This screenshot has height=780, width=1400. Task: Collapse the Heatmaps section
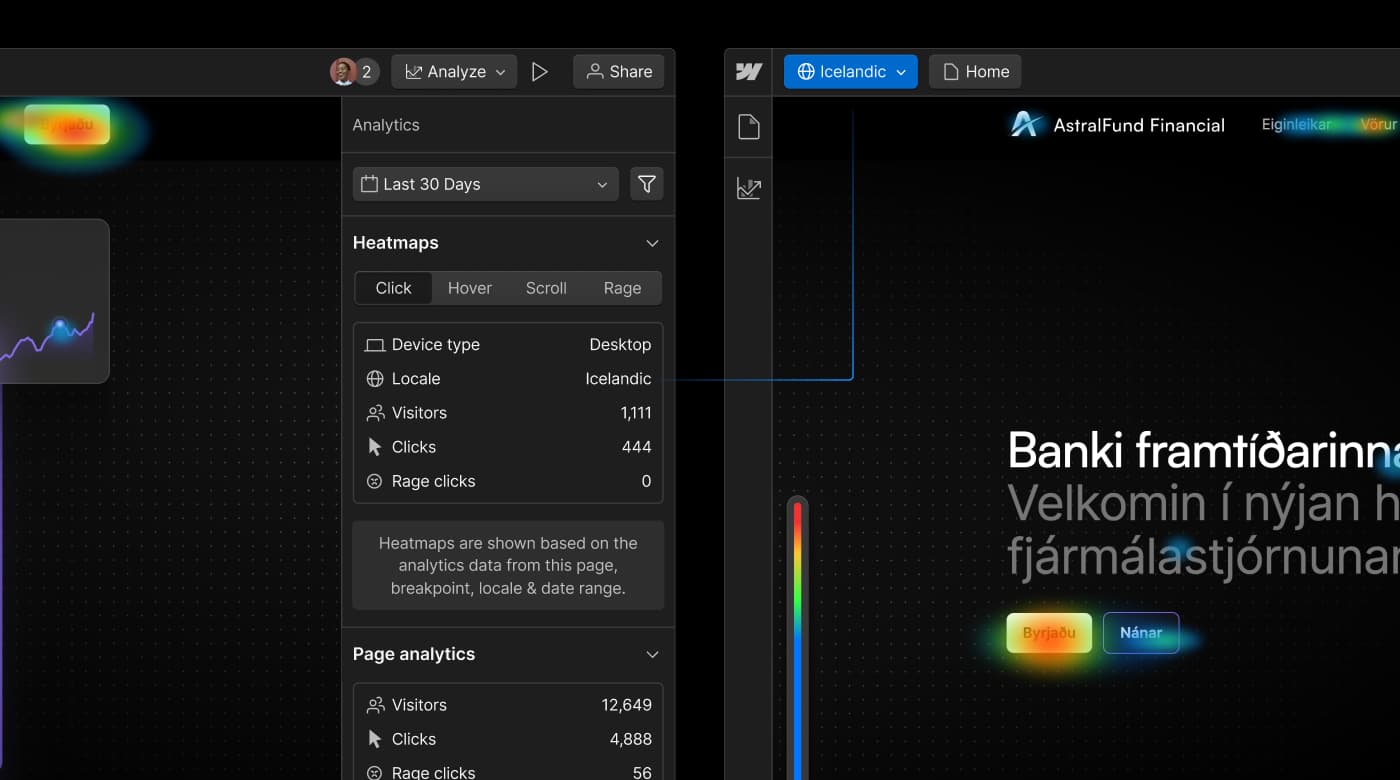point(652,243)
